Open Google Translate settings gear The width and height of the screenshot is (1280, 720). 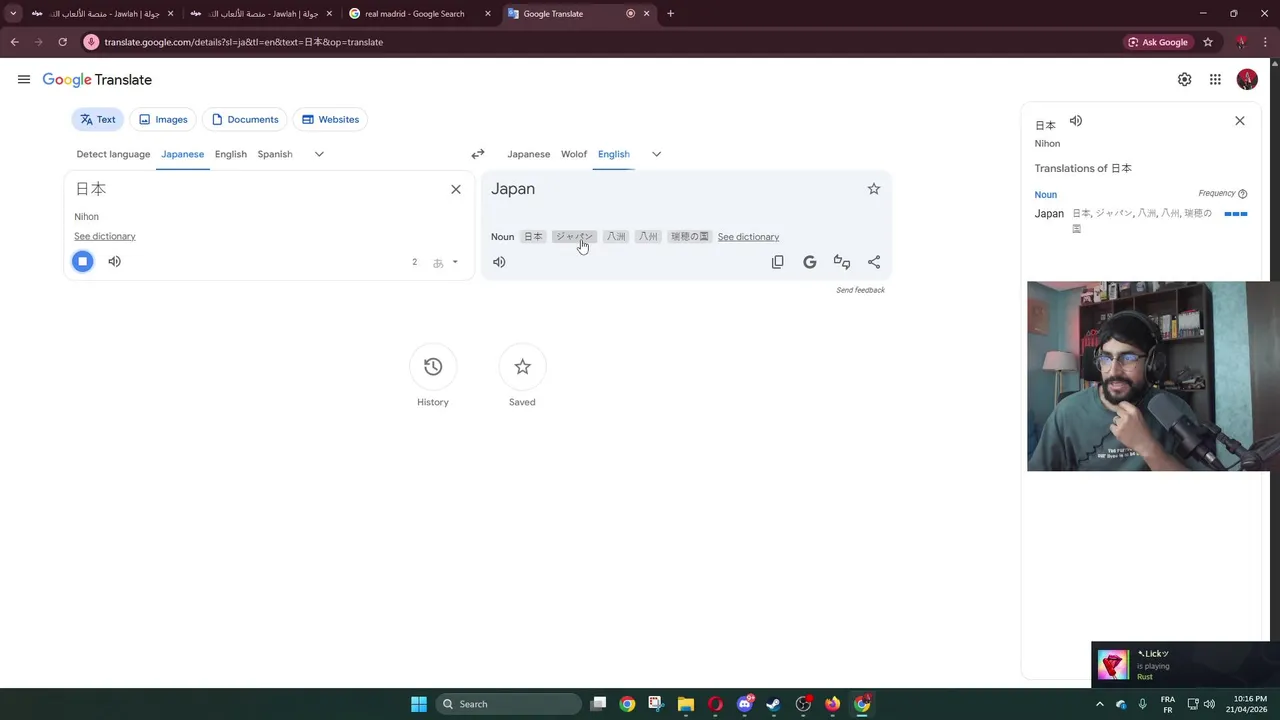(1184, 80)
